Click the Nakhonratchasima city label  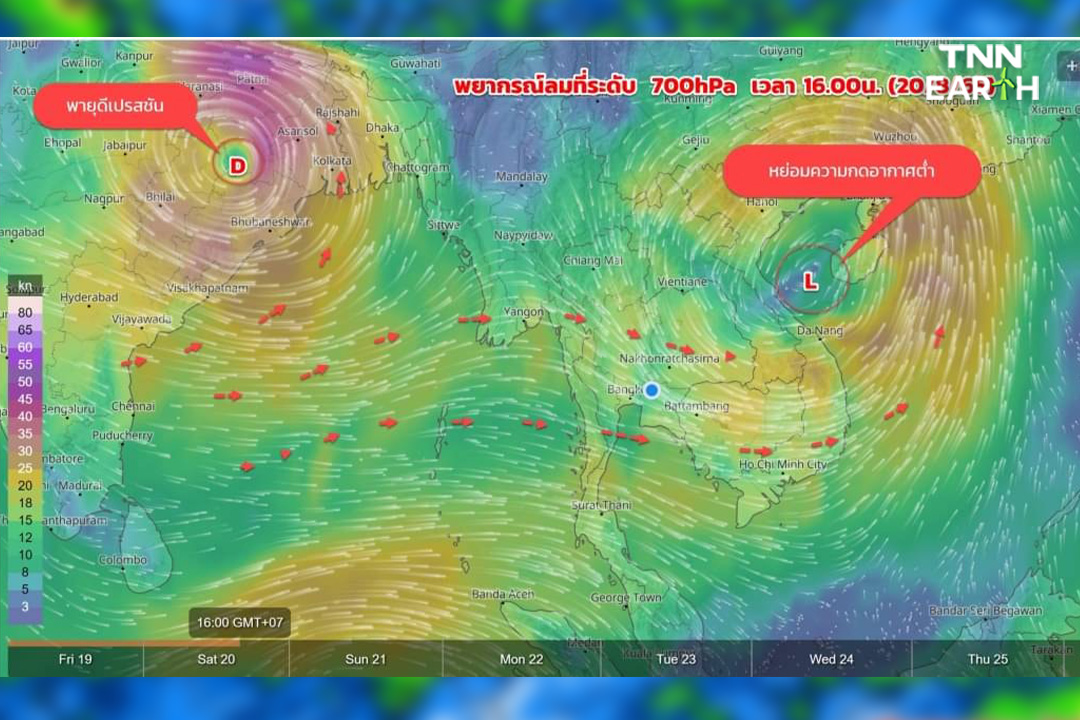669,359
